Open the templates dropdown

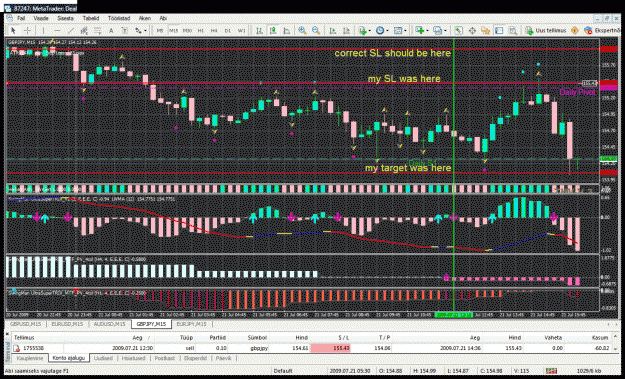pyautogui.click(x=400, y=31)
